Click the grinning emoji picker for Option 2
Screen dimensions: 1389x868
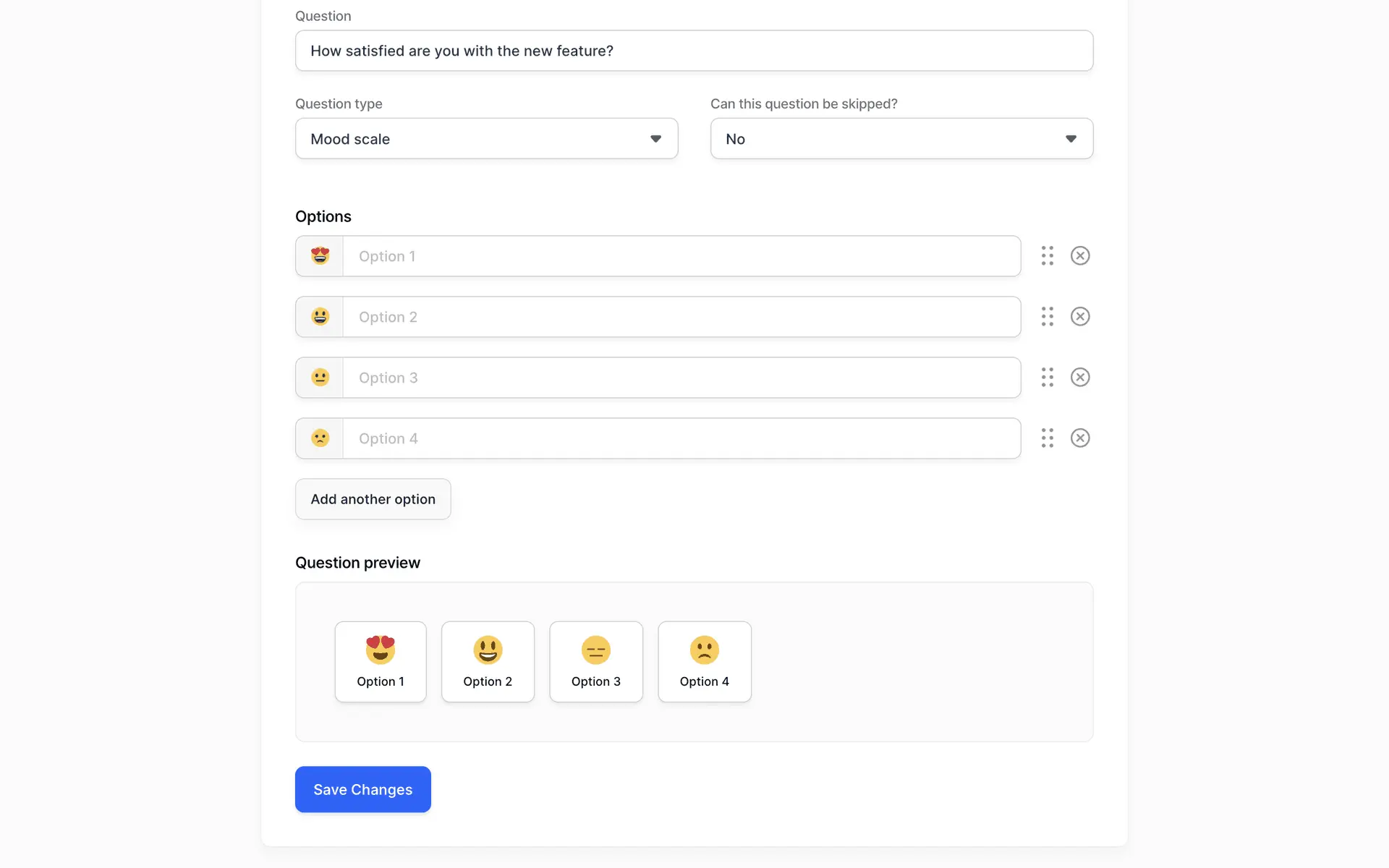pos(320,317)
